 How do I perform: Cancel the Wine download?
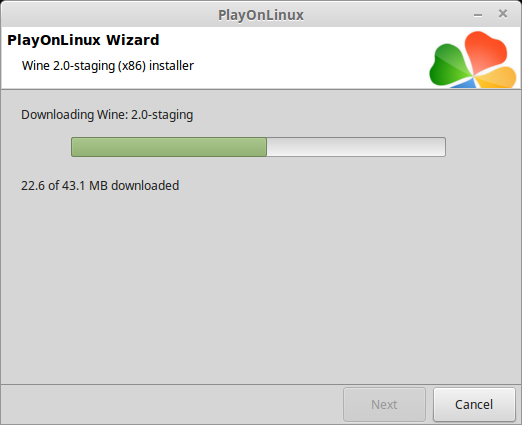point(474,405)
